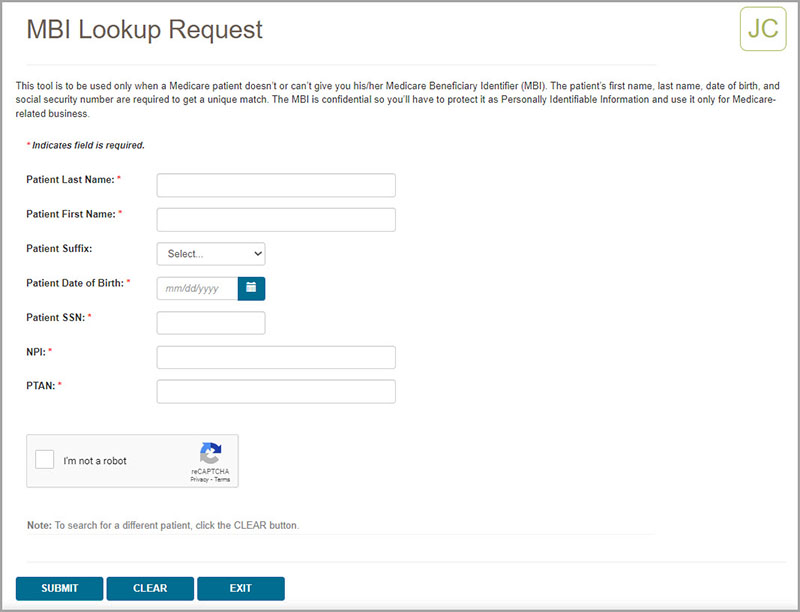Click the CLEAR button
The image size is (800, 612).
149,588
